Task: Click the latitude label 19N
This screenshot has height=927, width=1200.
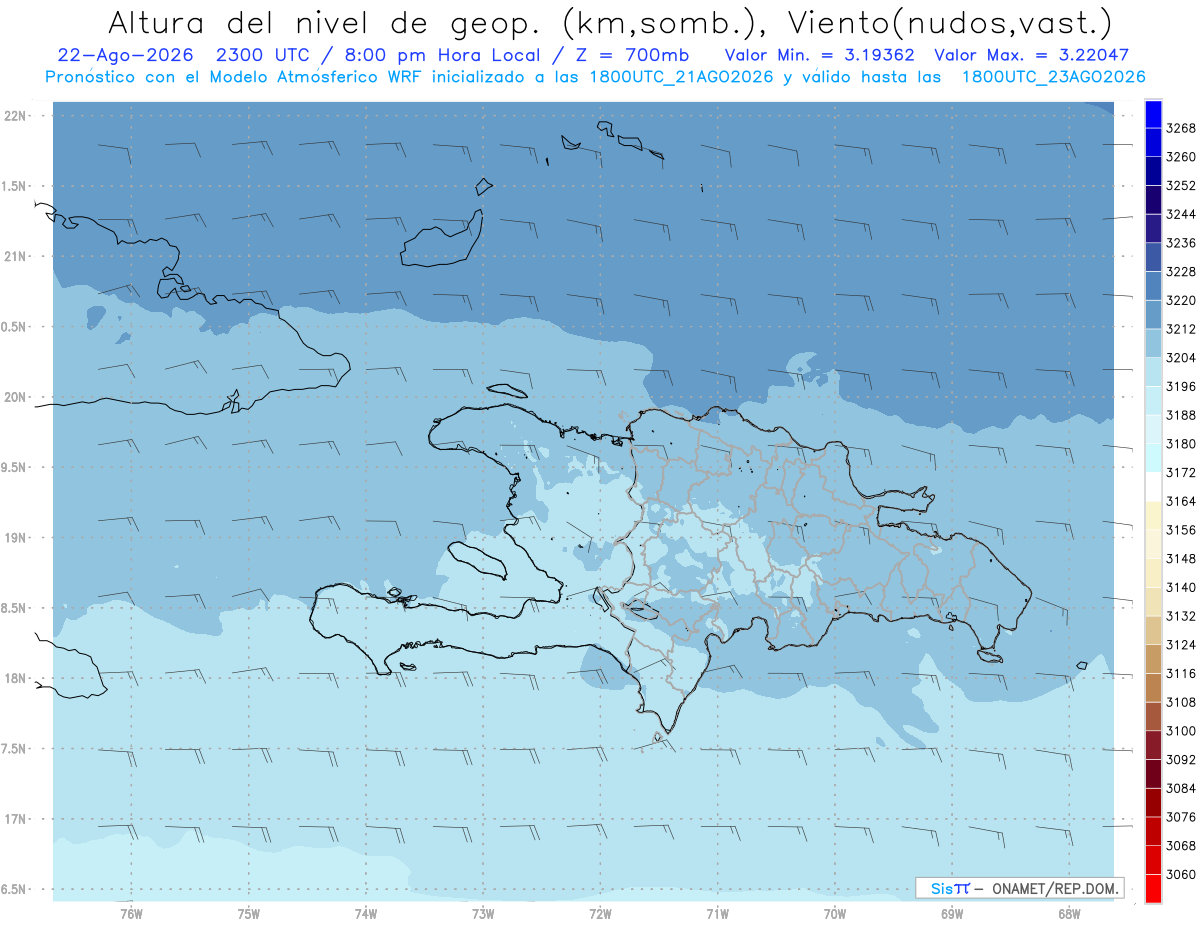Action: [14, 538]
